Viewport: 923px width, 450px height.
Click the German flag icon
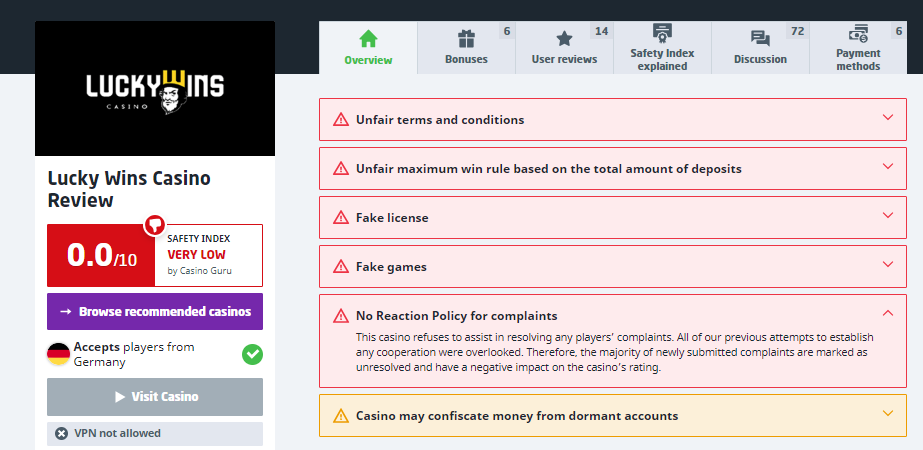(58, 354)
